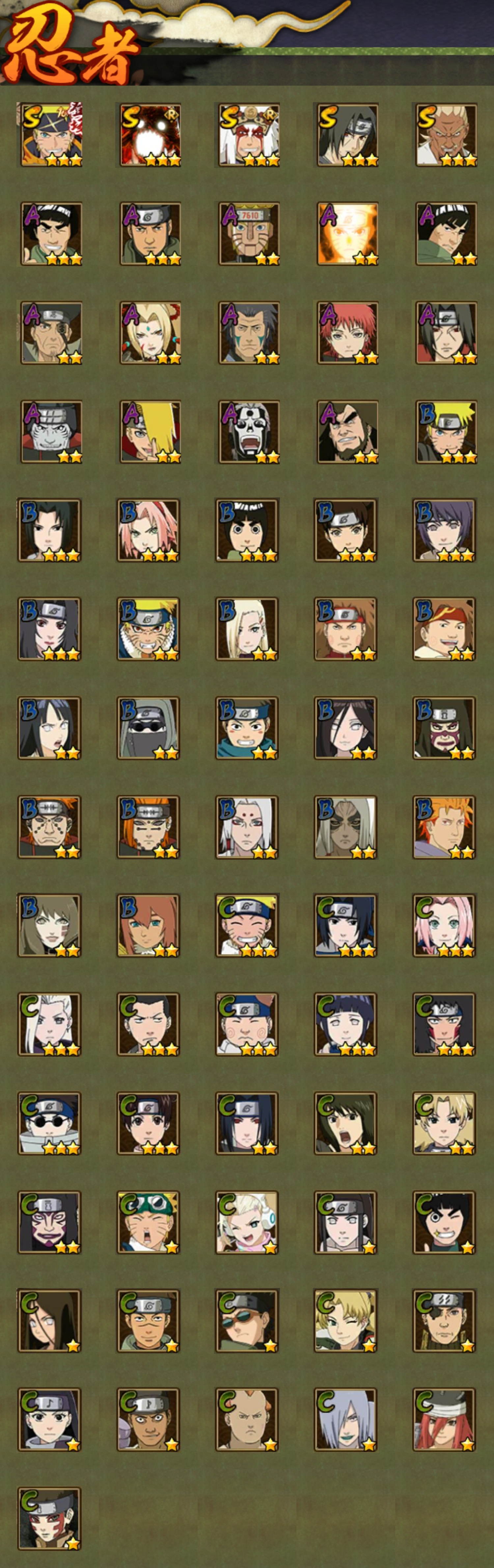The image size is (494, 1568).
Task: Select A-rank skull face-paint Hidan portrait
Action: [248, 431]
